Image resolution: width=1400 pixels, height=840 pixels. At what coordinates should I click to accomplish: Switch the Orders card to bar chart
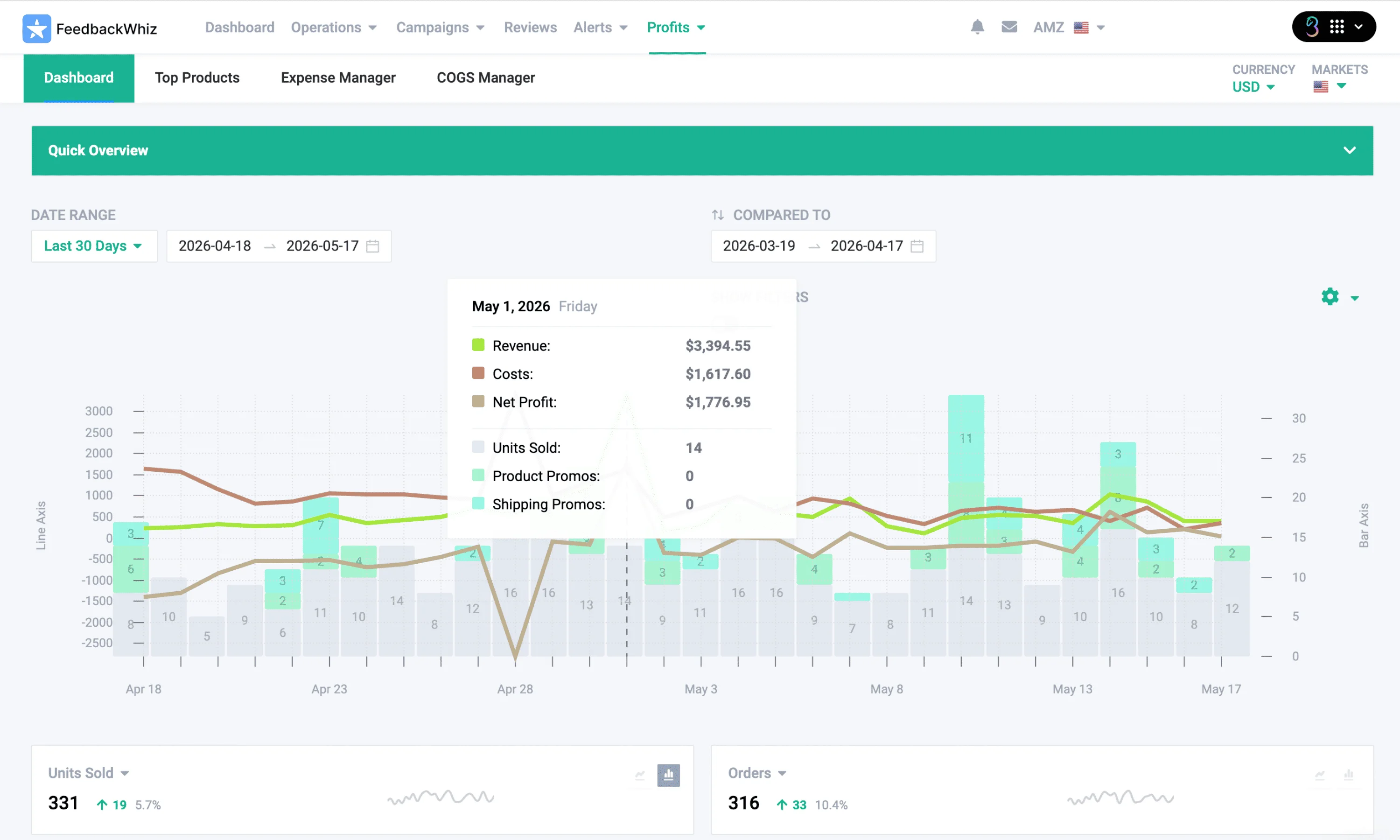coord(1349,775)
